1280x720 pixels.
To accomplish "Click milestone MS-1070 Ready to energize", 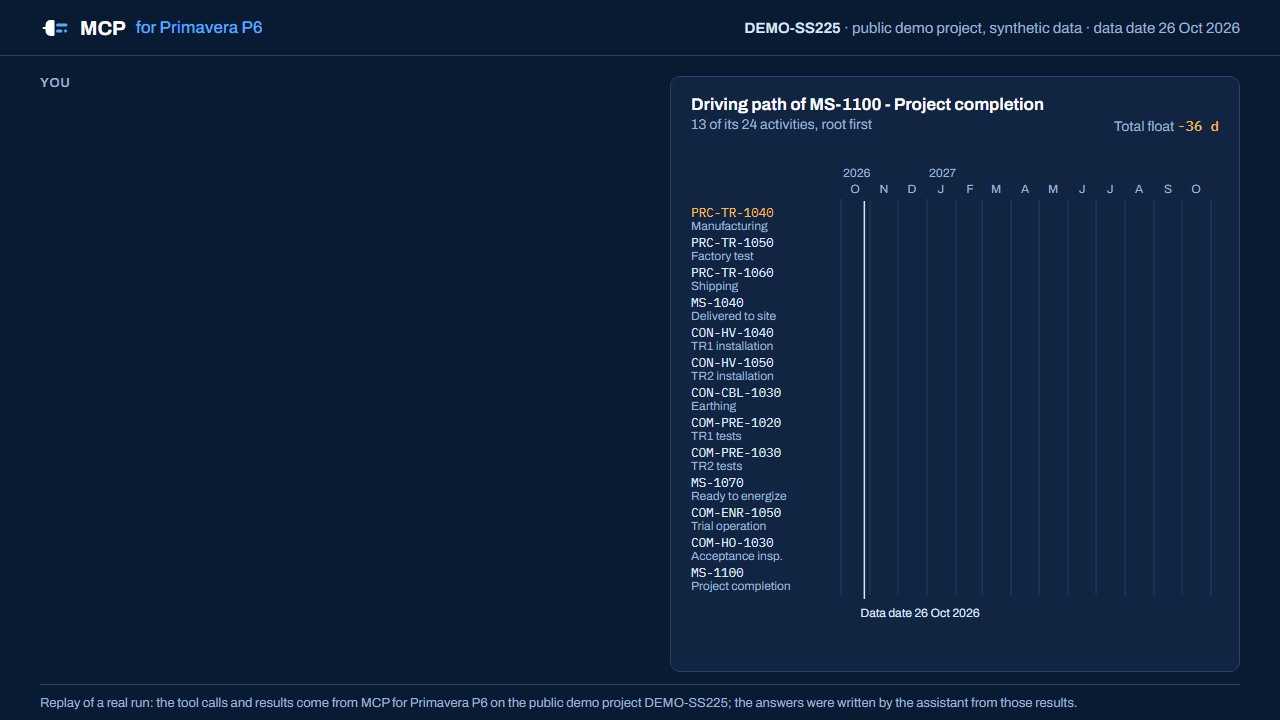I will [739, 489].
